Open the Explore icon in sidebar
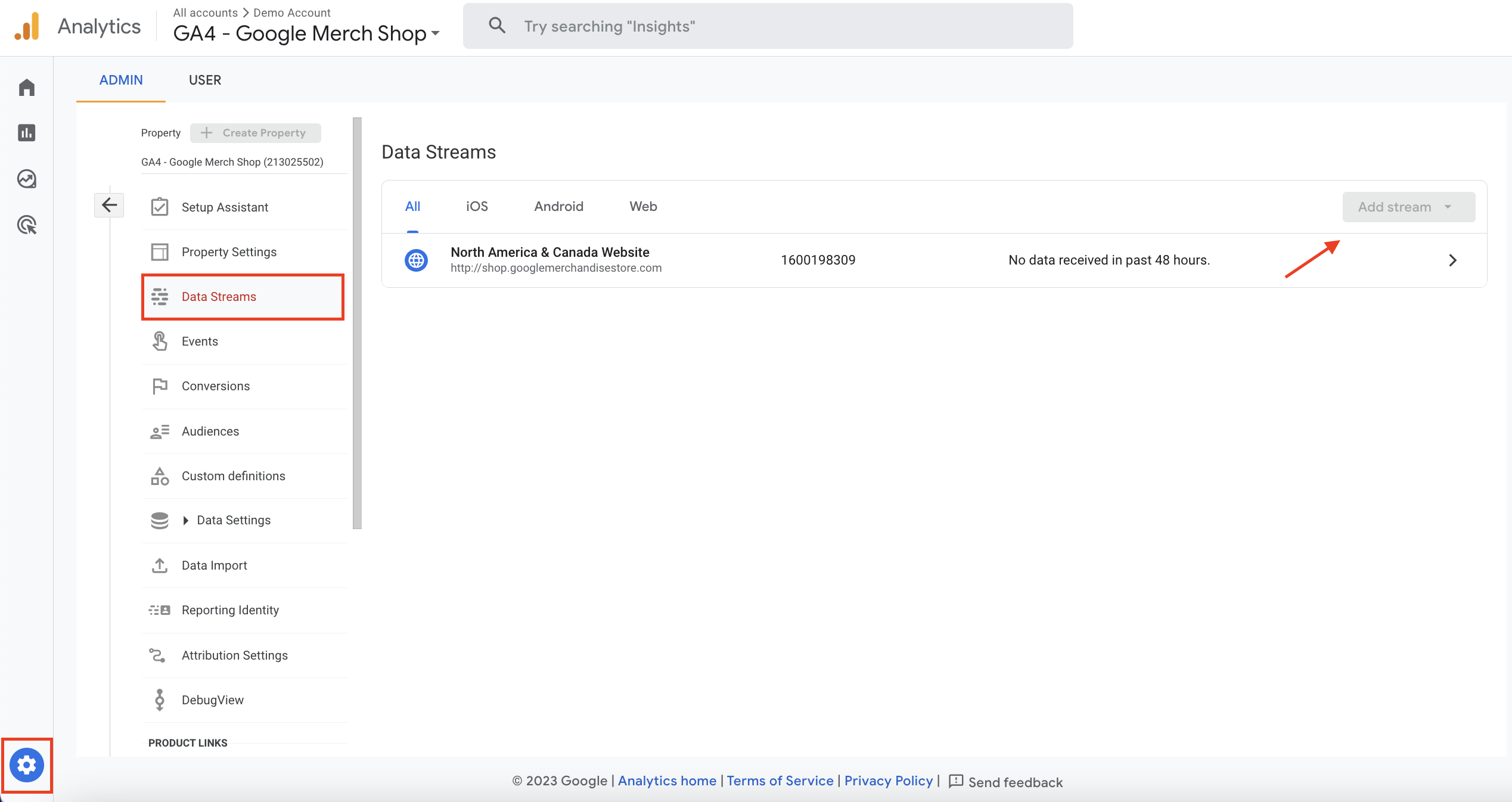The image size is (1512, 802). 27,179
